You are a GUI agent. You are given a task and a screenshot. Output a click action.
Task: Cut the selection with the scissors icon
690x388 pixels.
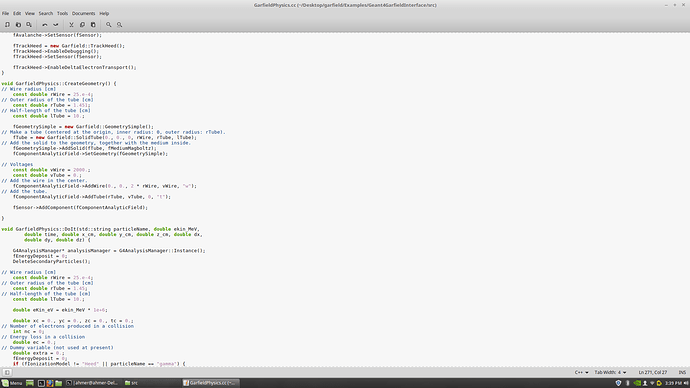(x=71, y=25)
